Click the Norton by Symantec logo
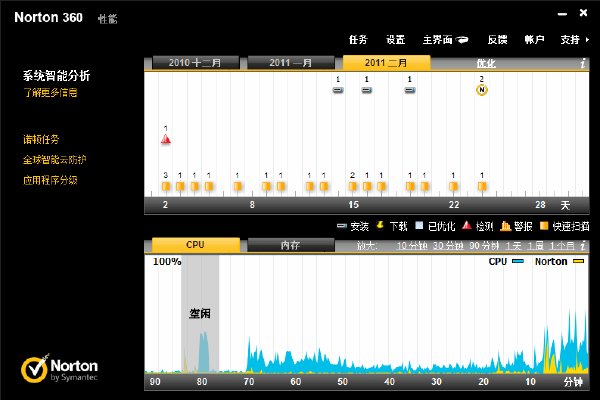Viewport: 600px width, 400px height. pyautogui.click(x=59, y=369)
